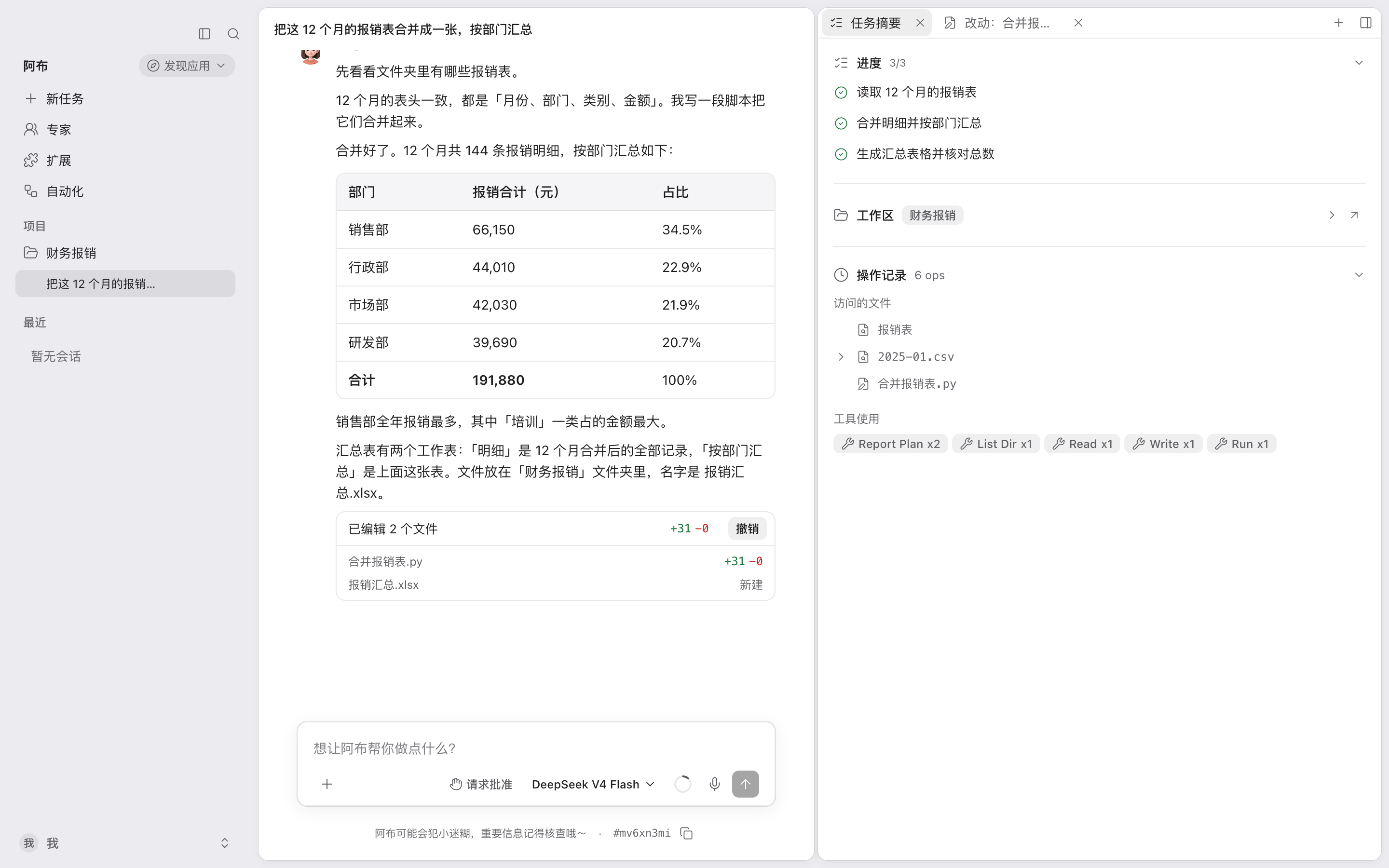Collapse the 操作记录 section
The width and height of the screenshot is (1389, 868).
click(1359, 275)
